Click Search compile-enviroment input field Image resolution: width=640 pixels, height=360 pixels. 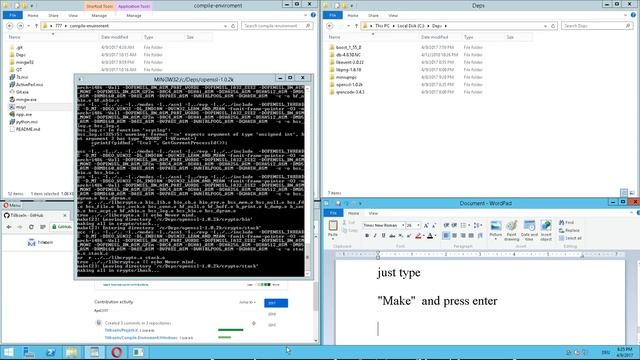pos(277,26)
